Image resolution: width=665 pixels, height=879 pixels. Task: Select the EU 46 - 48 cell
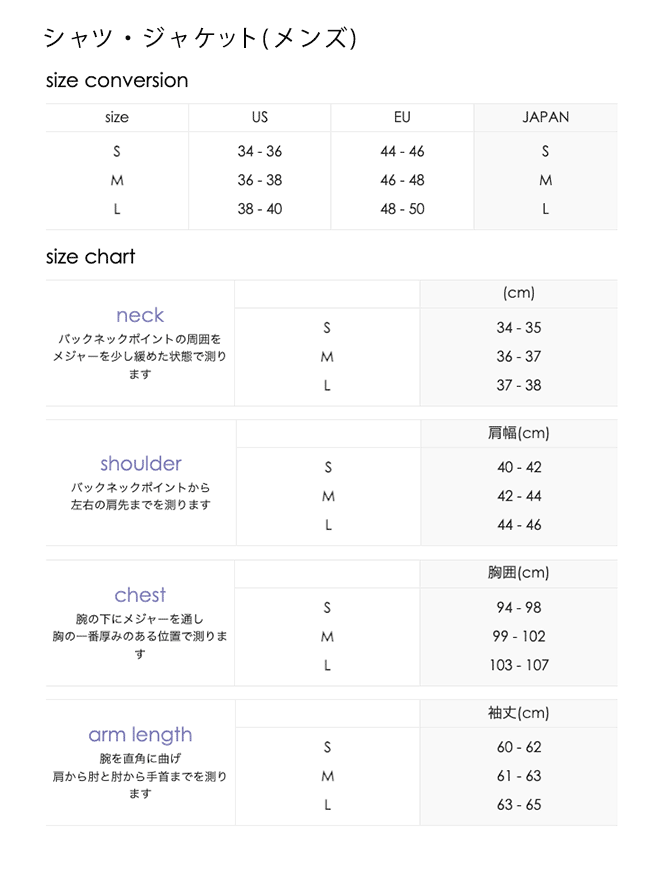[402, 181]
